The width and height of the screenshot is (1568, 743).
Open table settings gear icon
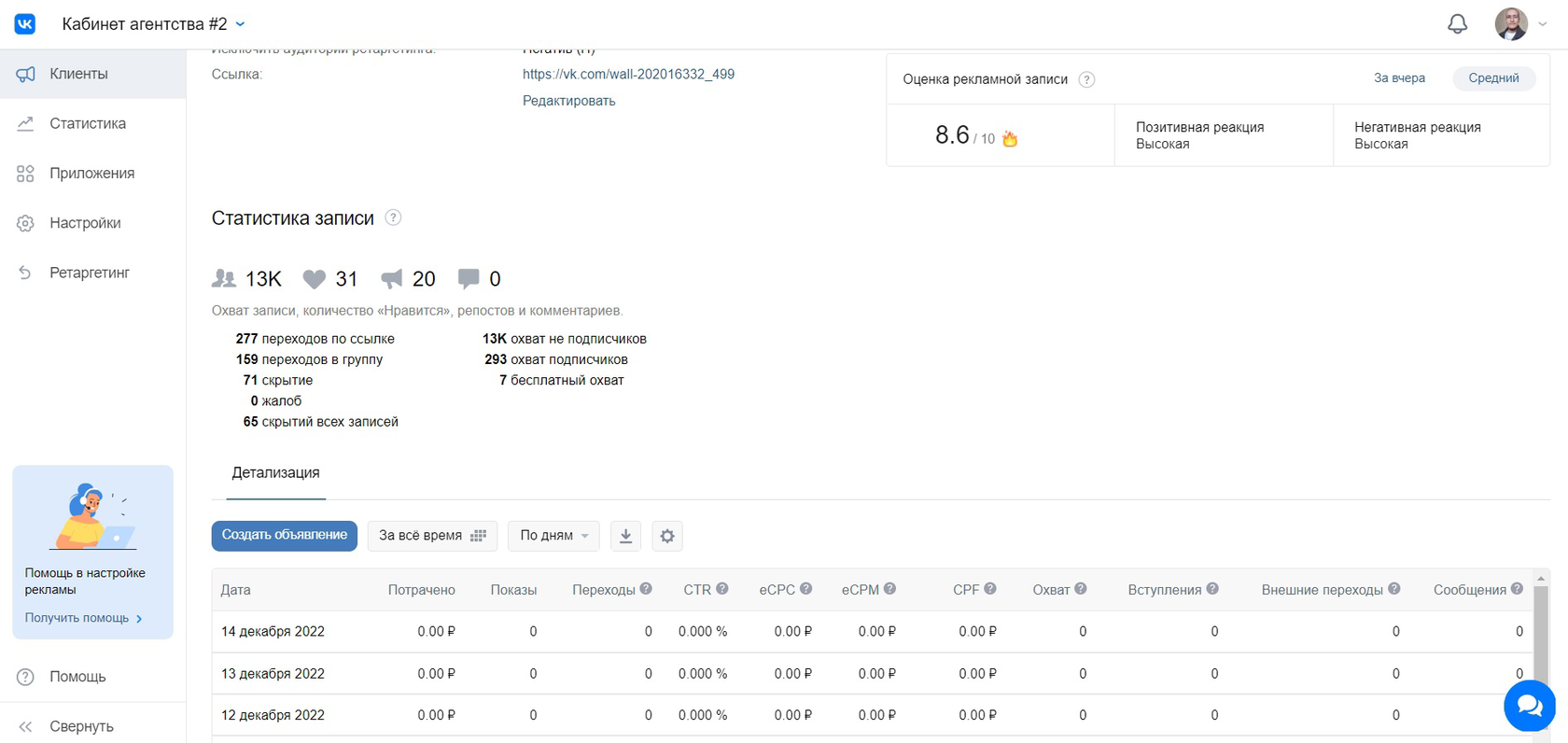[x=667, y=536]
